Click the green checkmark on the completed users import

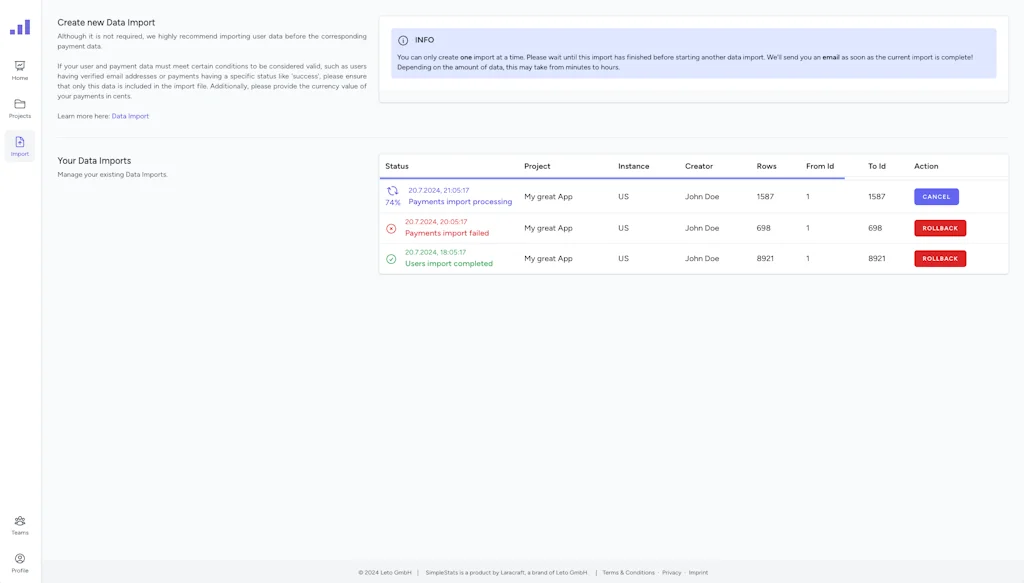(391, 258)
